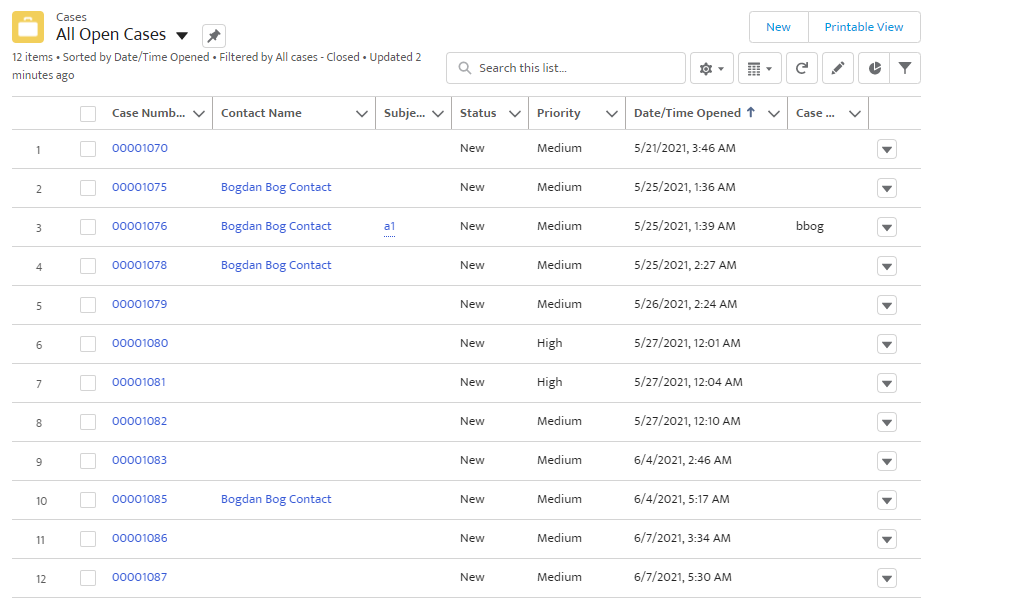Expand the All Open Cases view dropdown

[x=182, y=36]
